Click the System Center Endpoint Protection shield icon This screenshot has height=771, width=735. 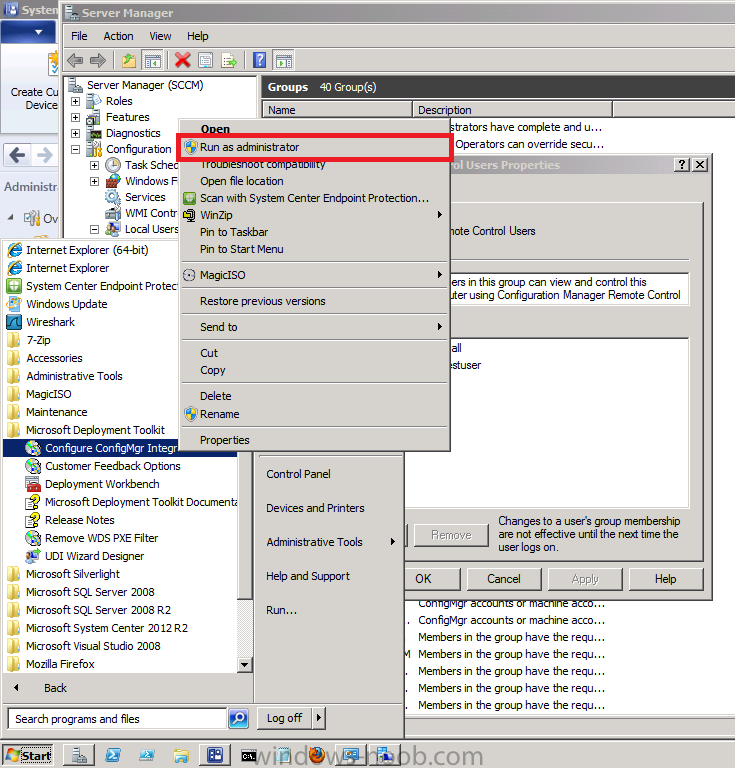(x=14, y=286)
